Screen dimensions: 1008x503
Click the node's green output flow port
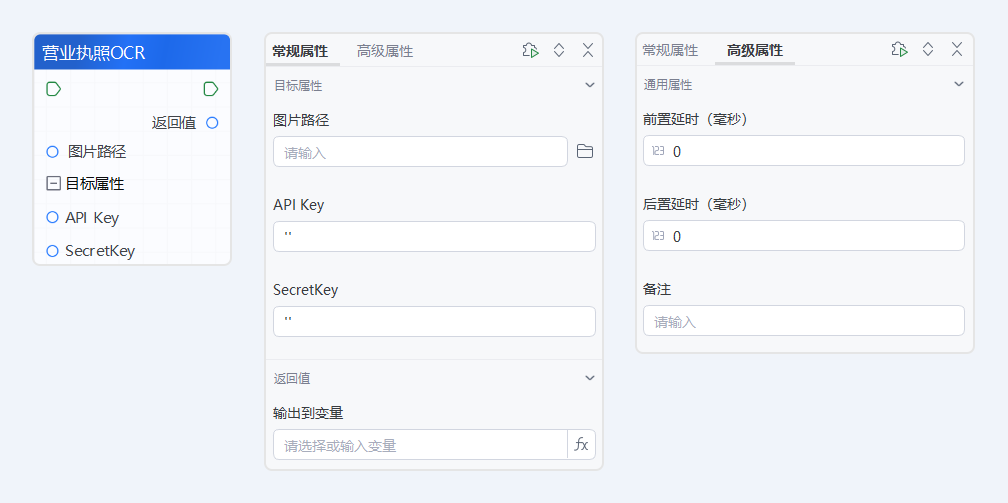[211, 89]
